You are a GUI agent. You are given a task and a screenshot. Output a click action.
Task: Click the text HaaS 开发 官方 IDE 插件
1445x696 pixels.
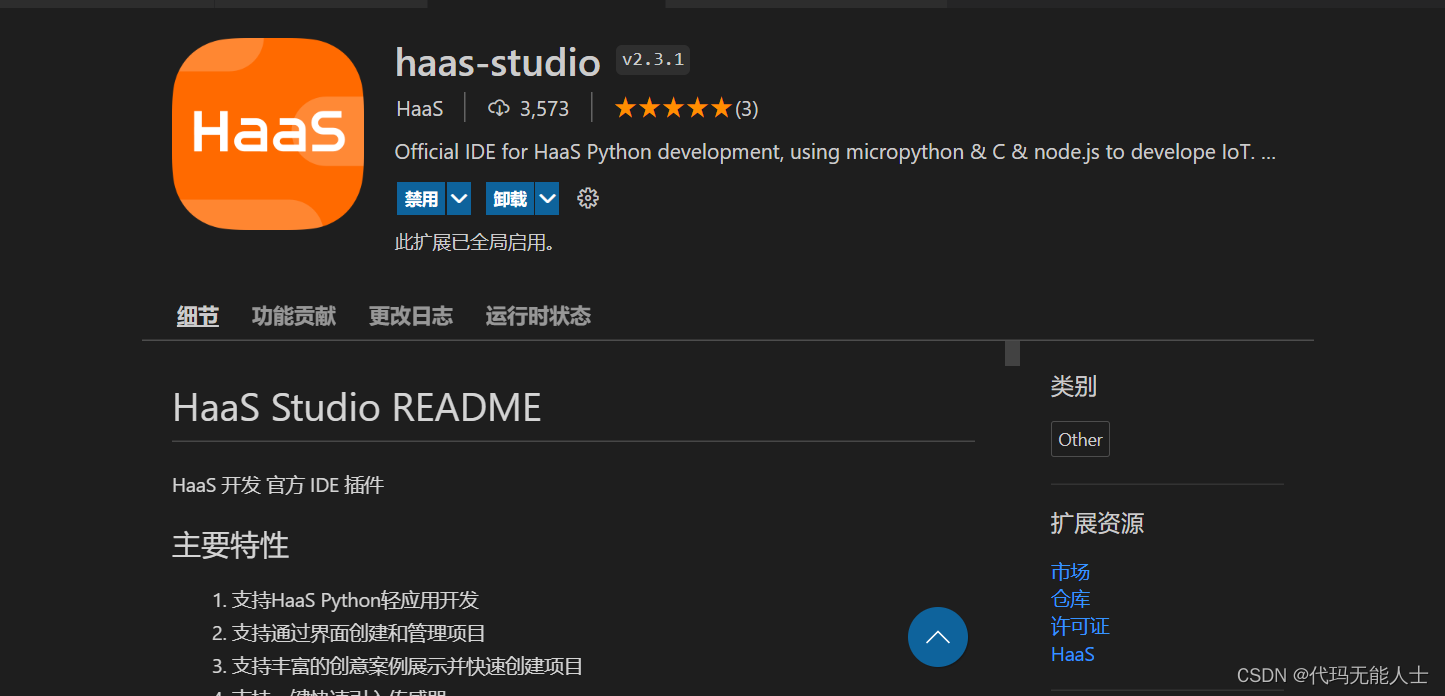click(278, 485)
